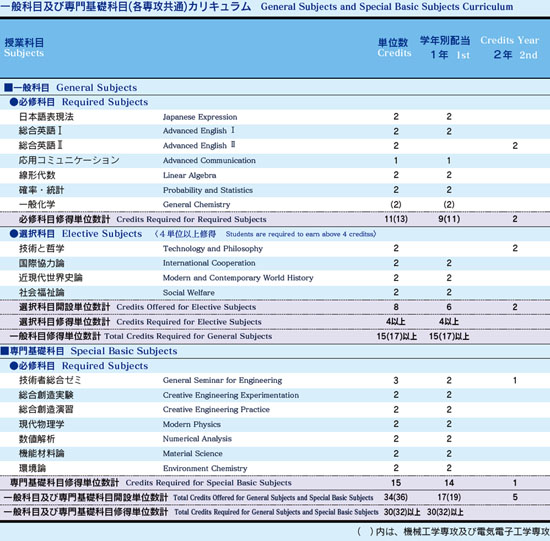Click 'General Seminar for Engineering' subject
This screenshot has width=550, height=541.
[222, 380]
